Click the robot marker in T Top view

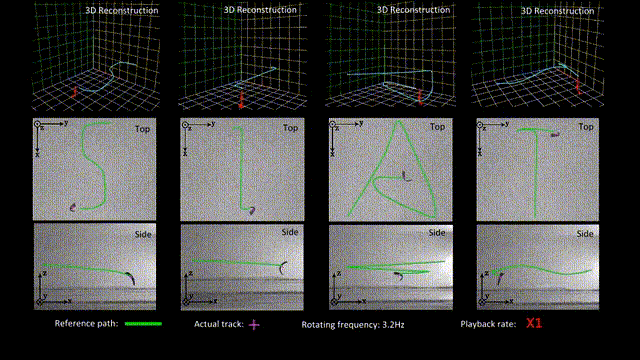(x=555, y=134)
